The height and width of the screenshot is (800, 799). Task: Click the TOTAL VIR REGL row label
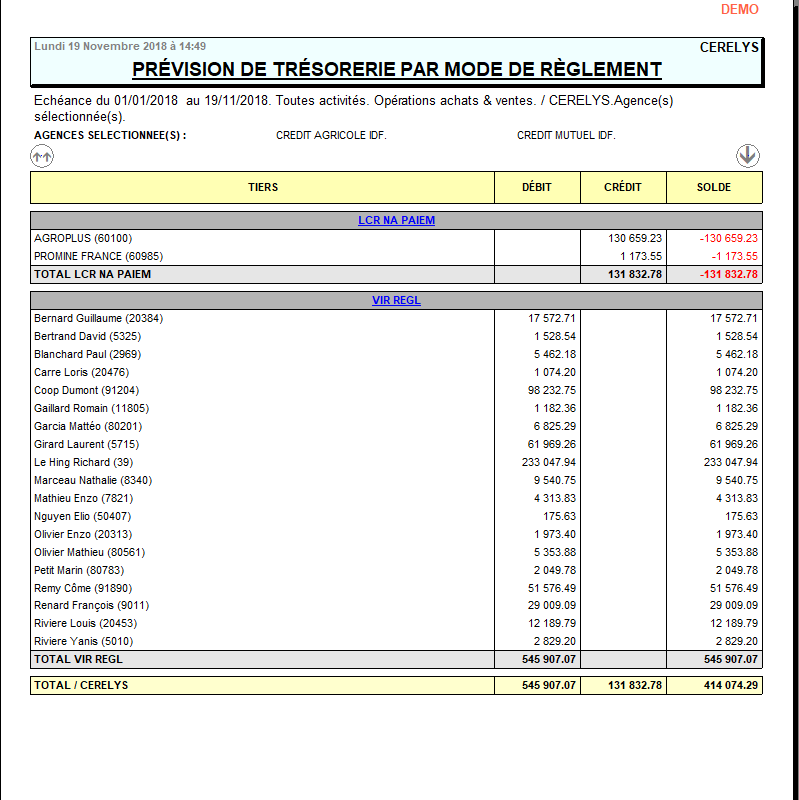pos(79,659)
